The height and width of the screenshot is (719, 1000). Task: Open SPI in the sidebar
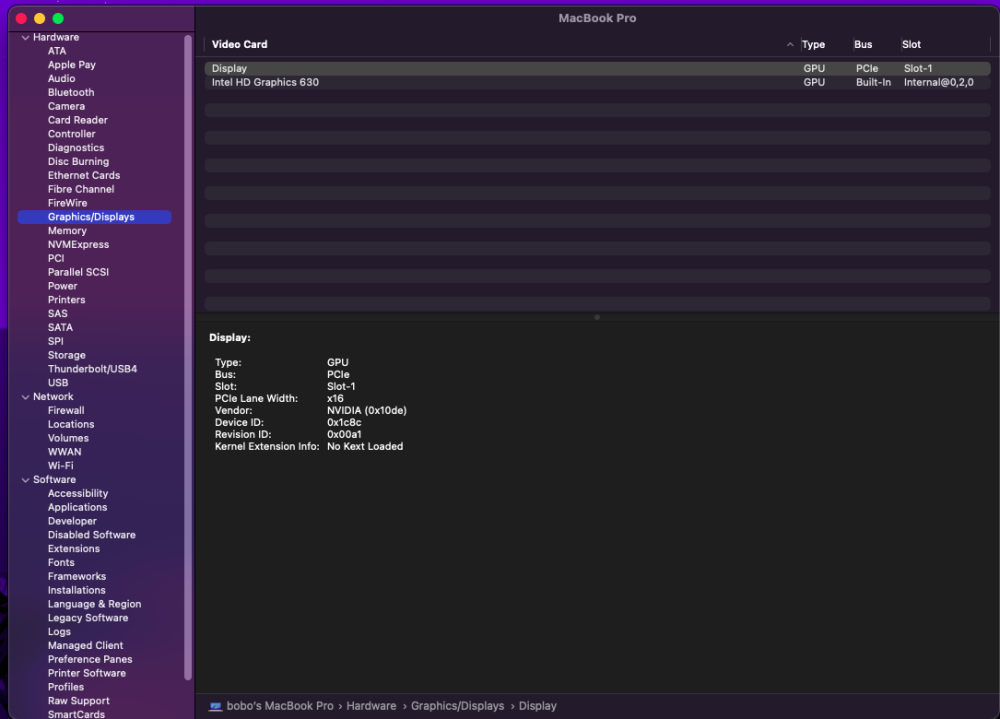[55, 341]
